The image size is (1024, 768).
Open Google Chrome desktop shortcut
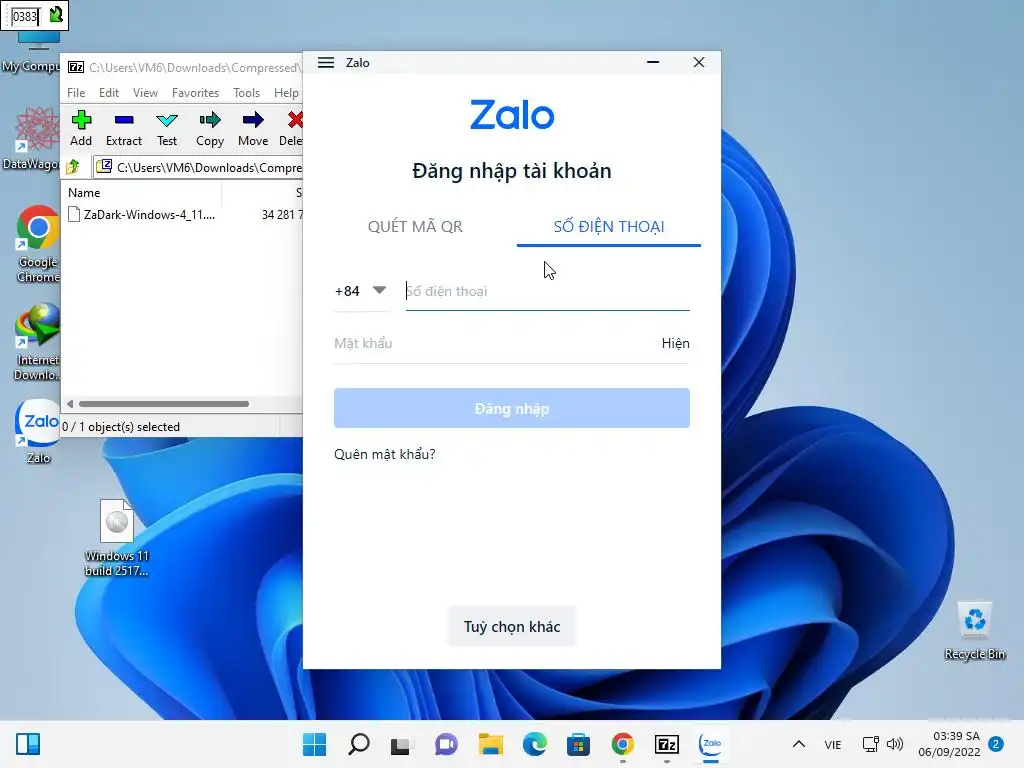pos(38,244)
